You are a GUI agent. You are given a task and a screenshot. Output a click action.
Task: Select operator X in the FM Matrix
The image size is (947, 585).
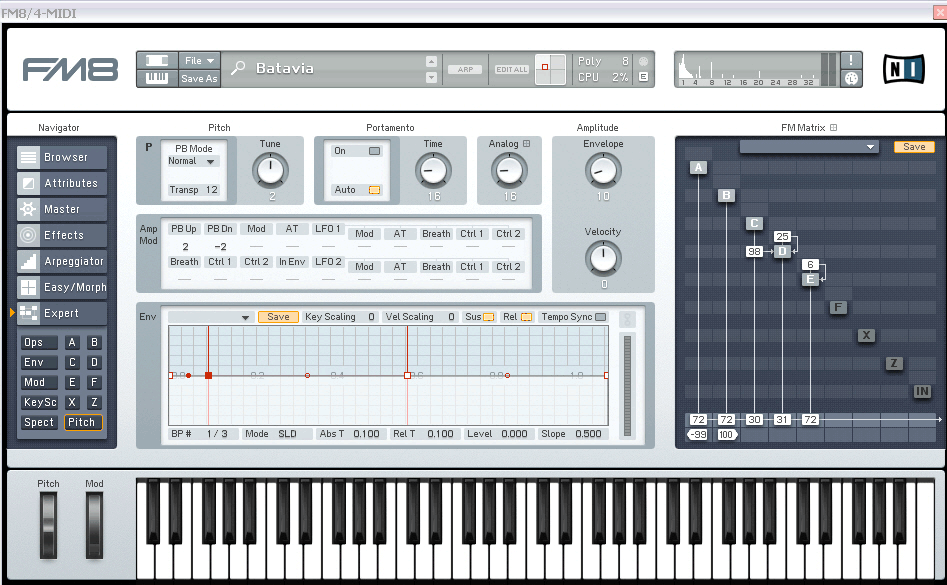(x=866, y=335)
